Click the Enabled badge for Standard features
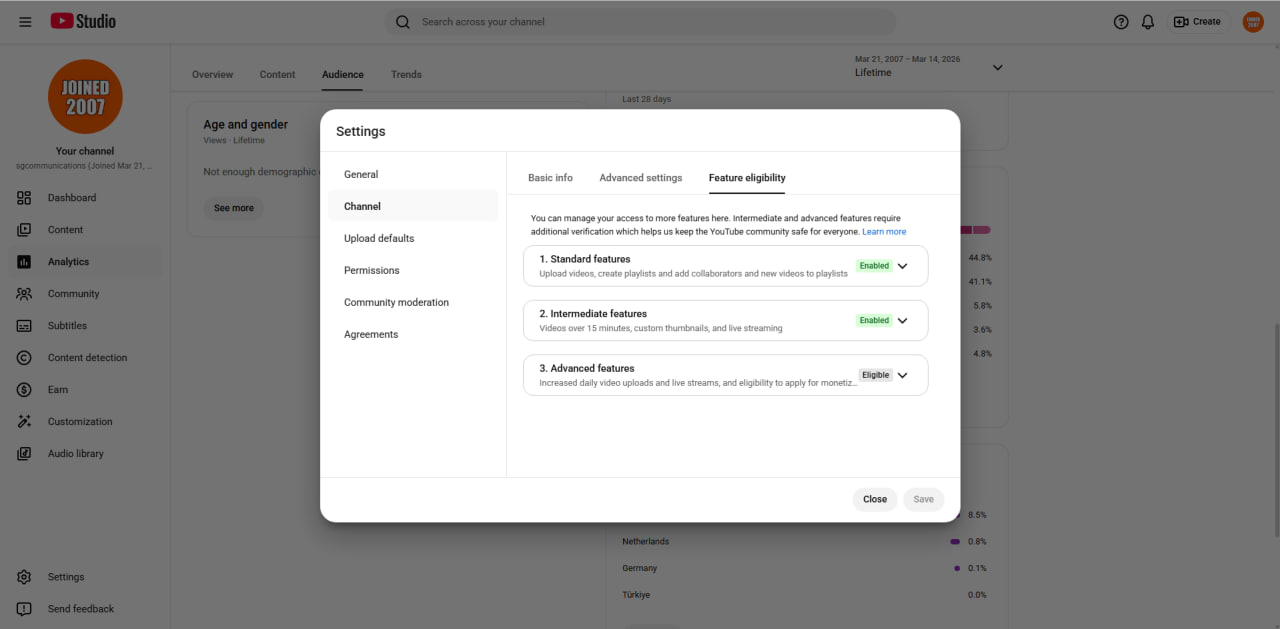Screen dimensions: 1280x629 click(x=874, y=266)
